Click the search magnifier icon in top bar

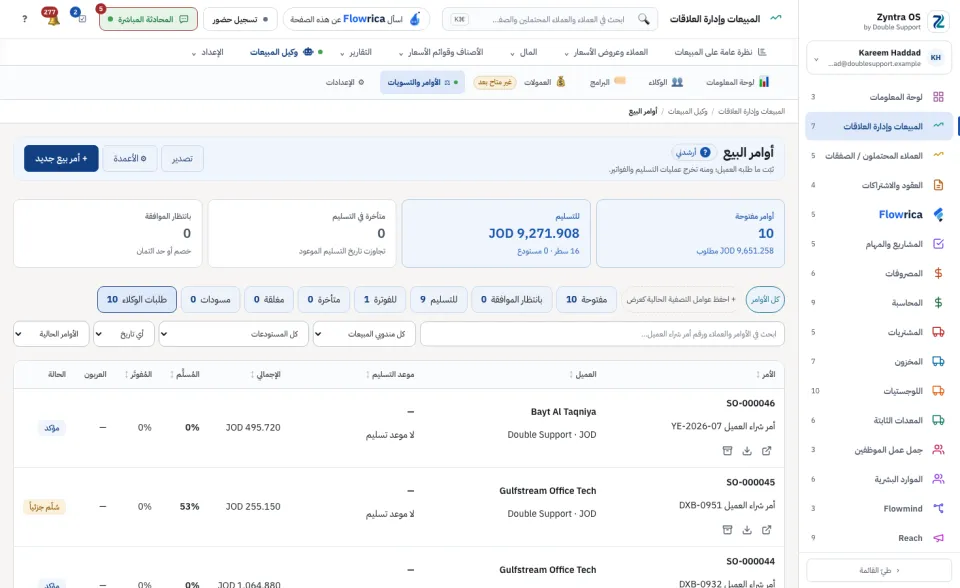click(x=643, y=19)
